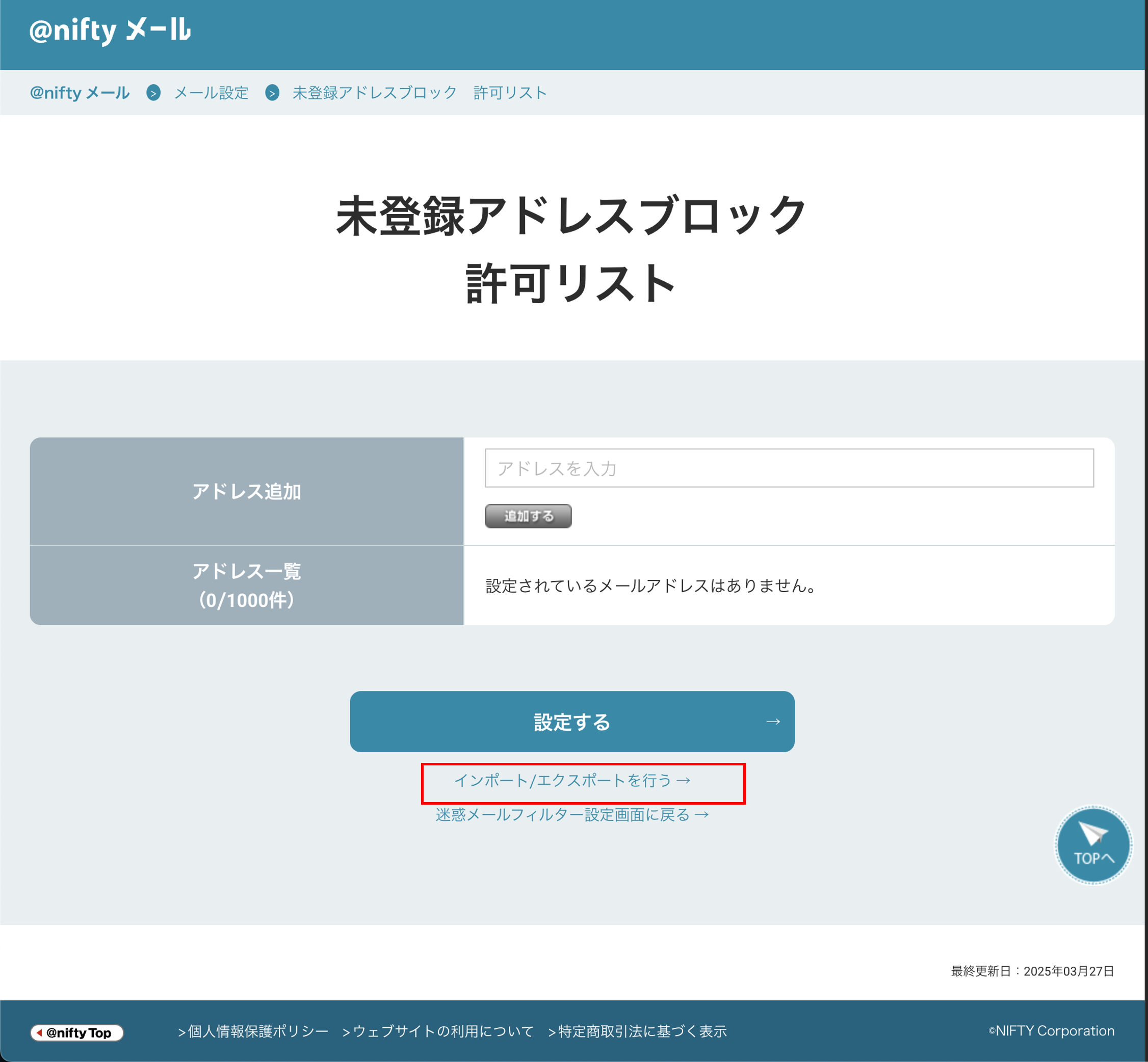Click the @nifty Top footer badge
This screenshot has height=1062, width=1148.
pyautogui.click(x=77, y=1032)
